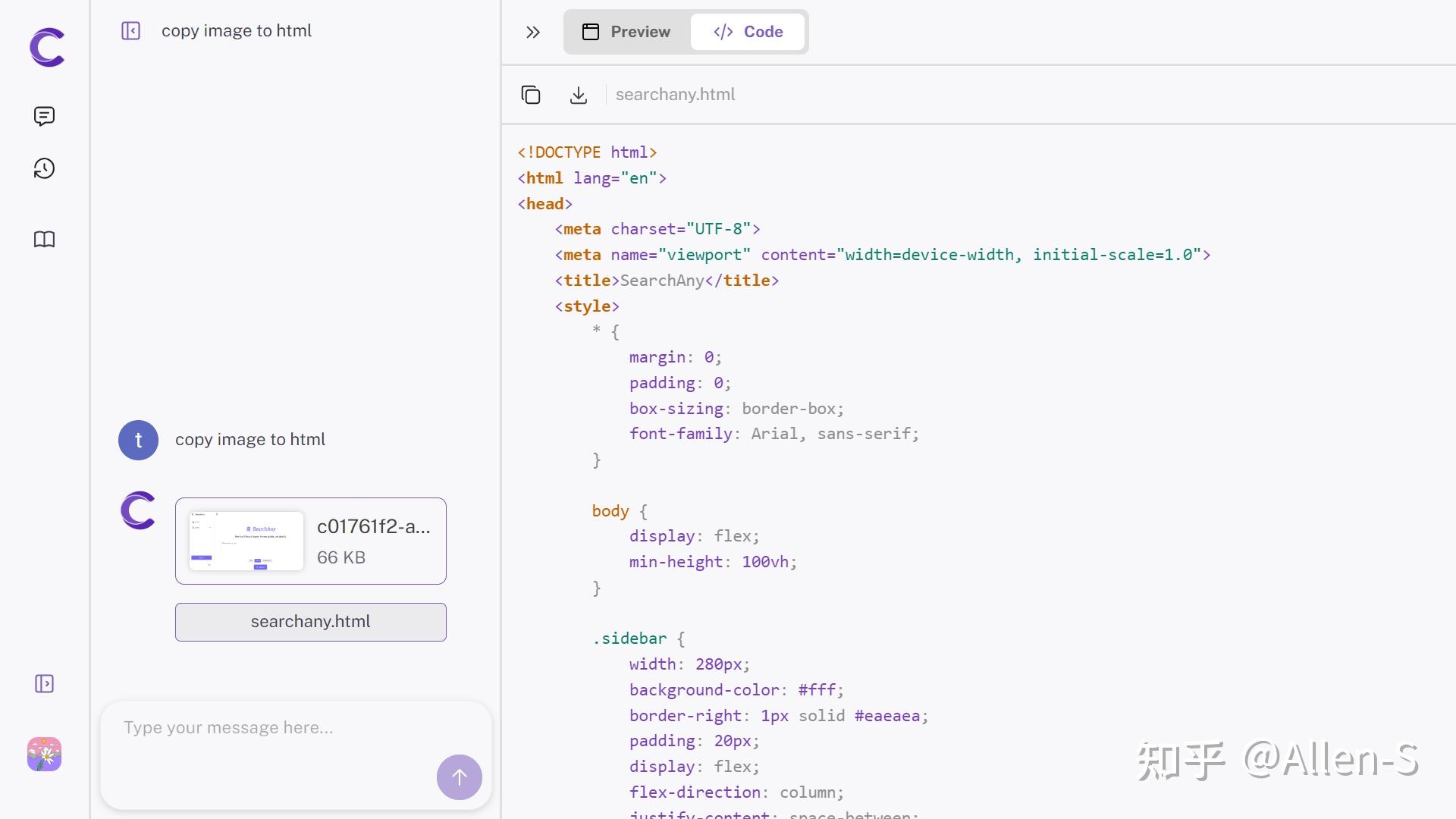Open the history clock icon
Screen dimensions: 1456x819
[x=44, y=168]
